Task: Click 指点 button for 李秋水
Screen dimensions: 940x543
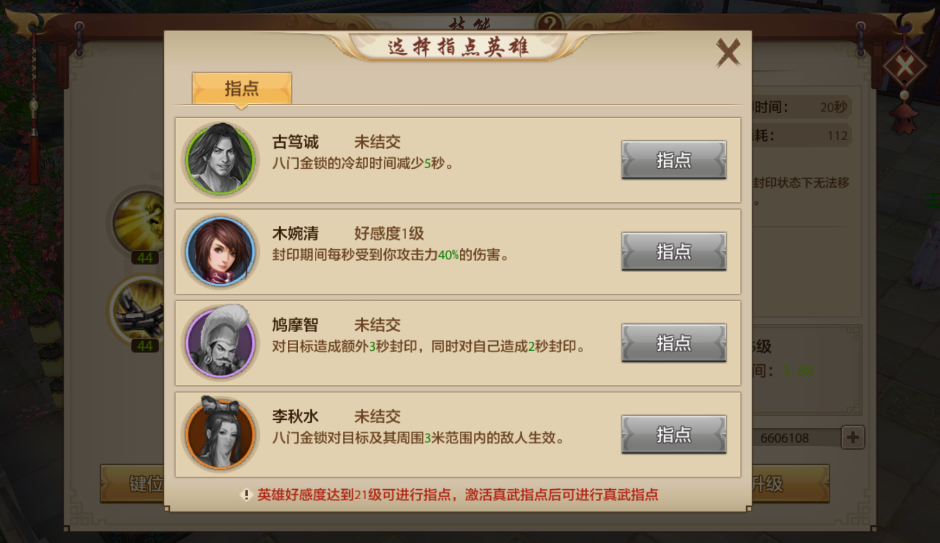Action: (x=674, y=435)
